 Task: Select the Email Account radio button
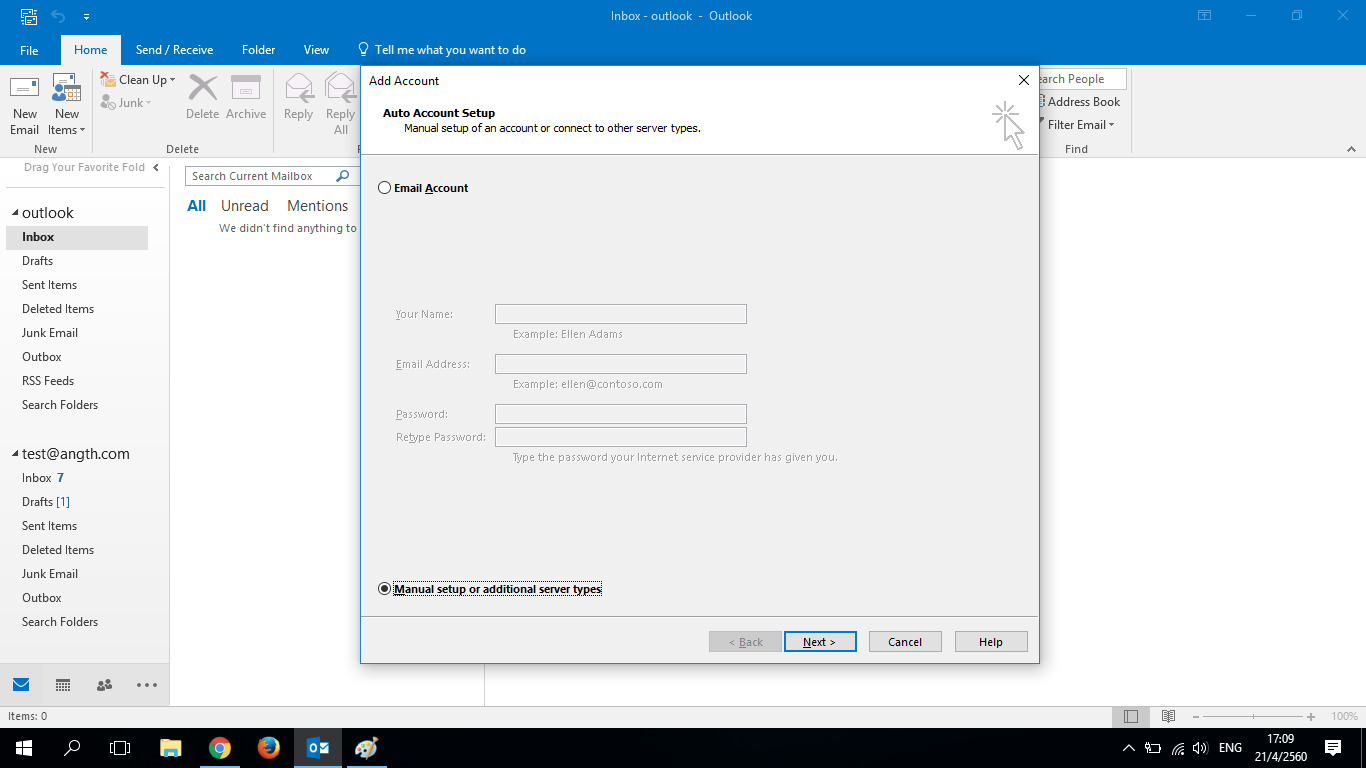coord(385,188)
